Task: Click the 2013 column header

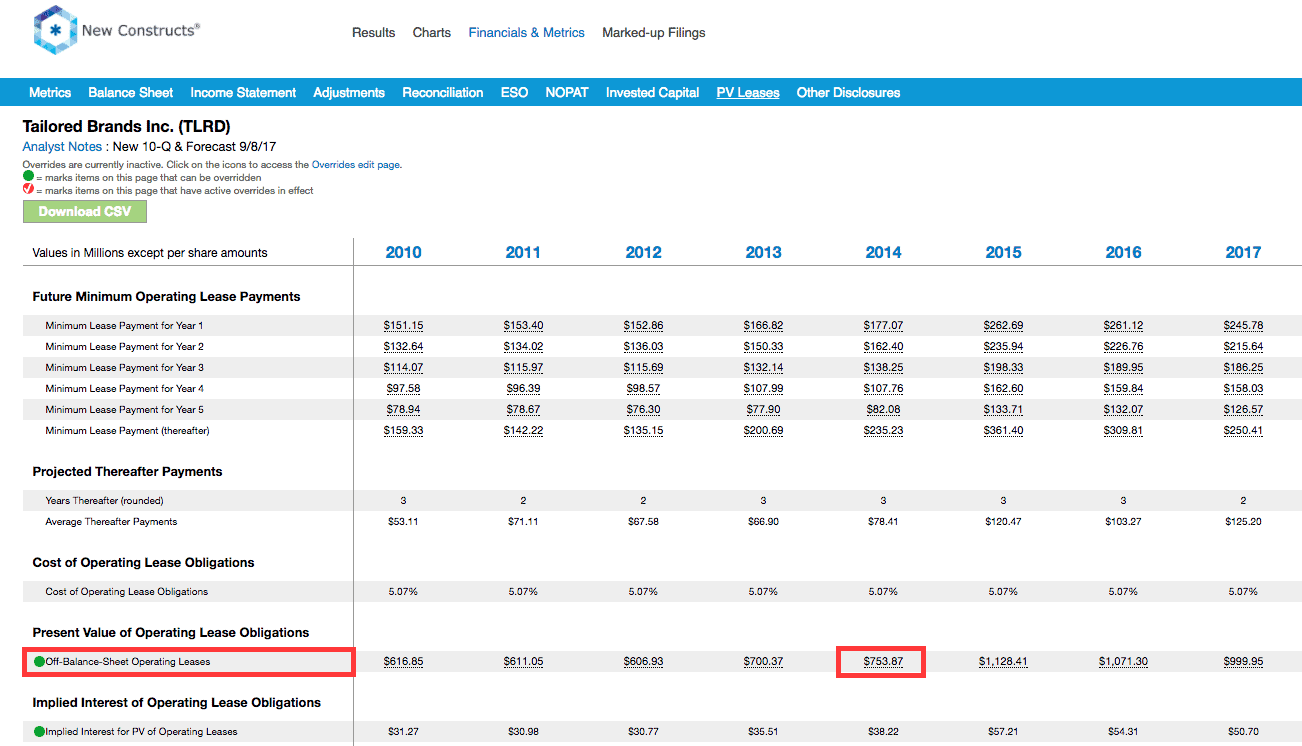Action: [764, 253]
